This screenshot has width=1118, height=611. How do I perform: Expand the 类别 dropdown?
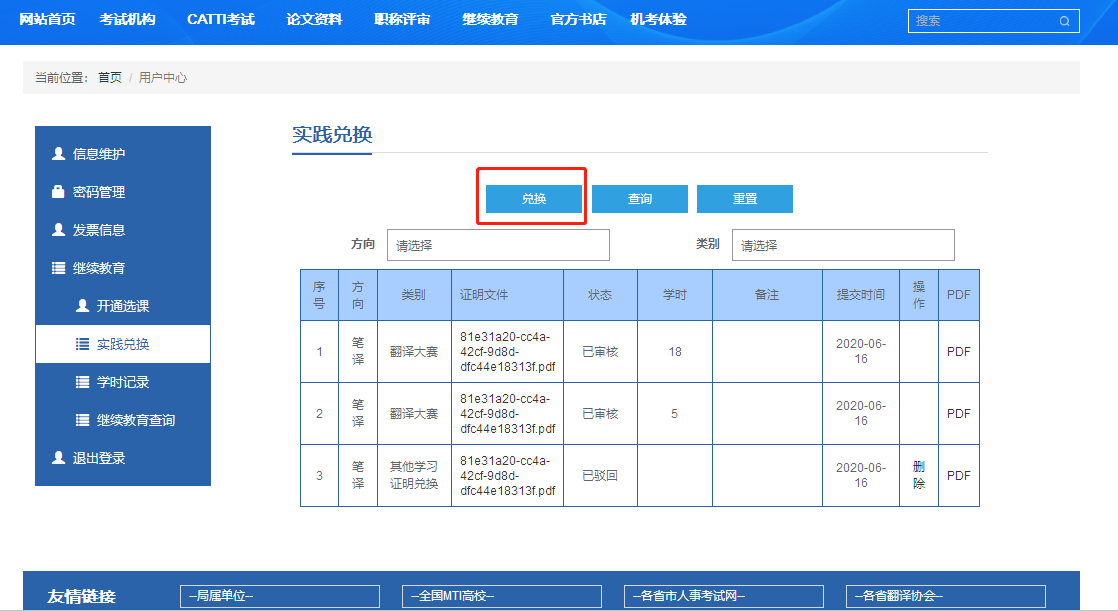(x=842, y=245)
